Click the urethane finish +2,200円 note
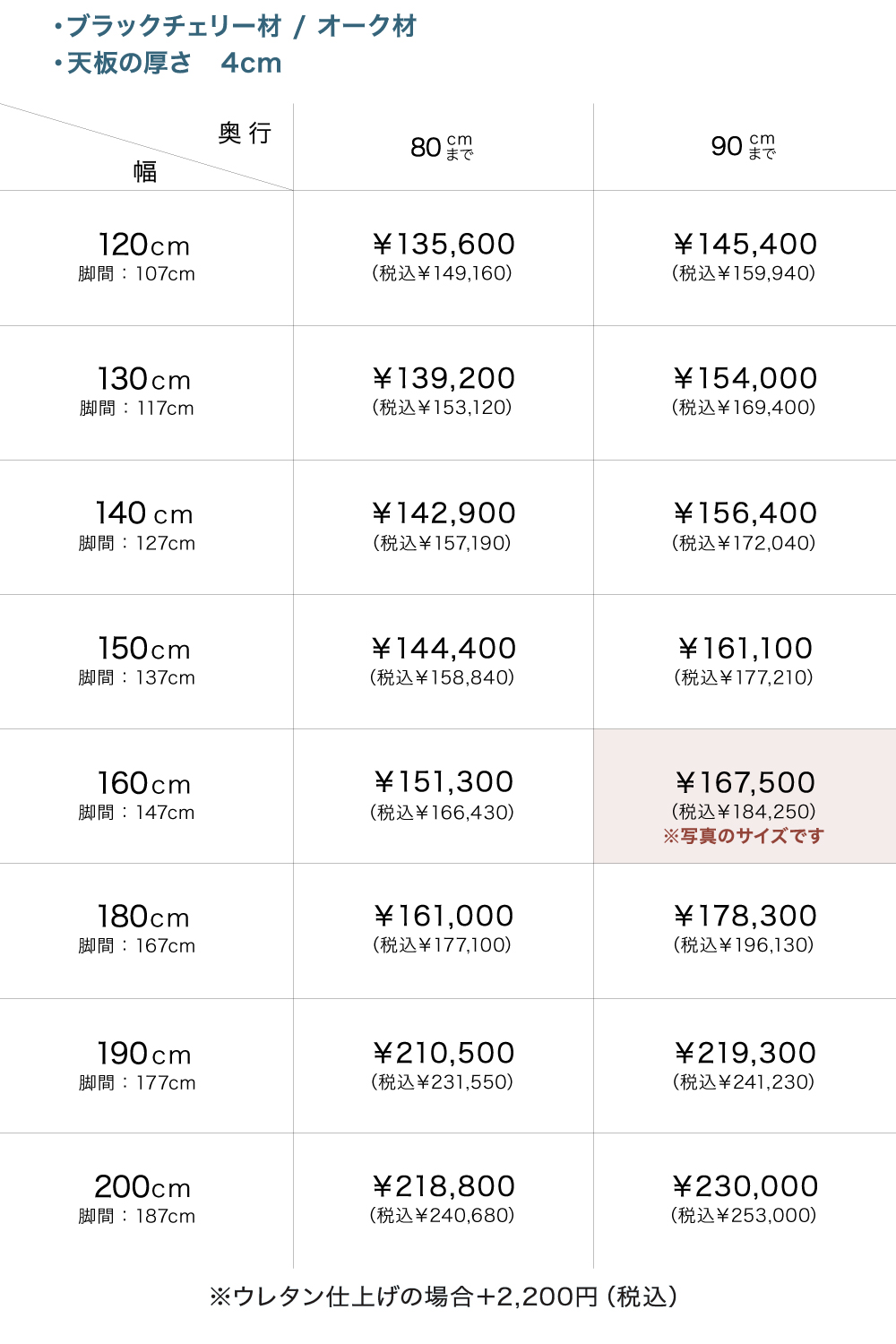The height and width of the screenshot is (1344, 896). [x=444, y=1297]
